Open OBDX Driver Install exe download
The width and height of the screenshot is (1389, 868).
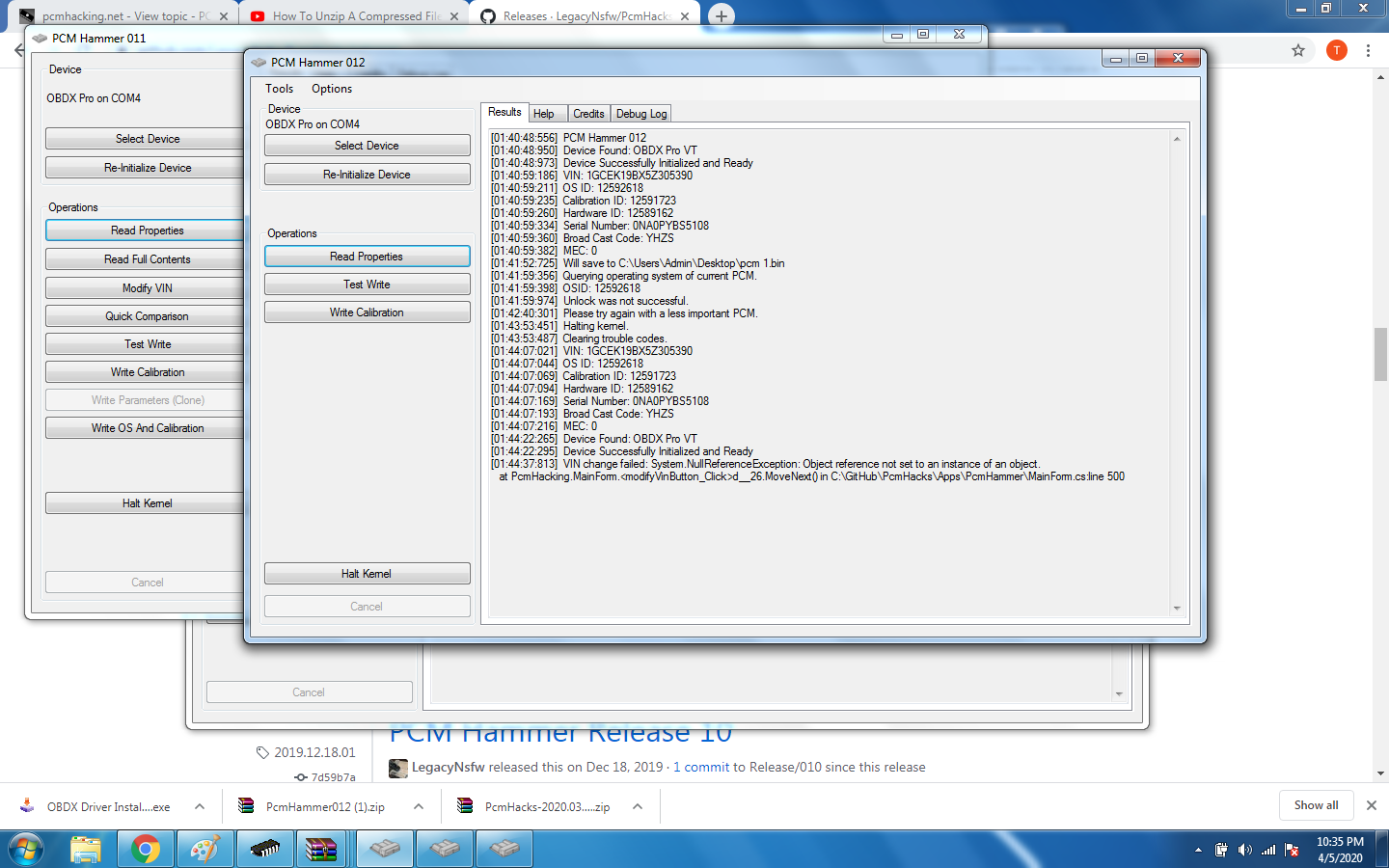click(x=96, y=806)
